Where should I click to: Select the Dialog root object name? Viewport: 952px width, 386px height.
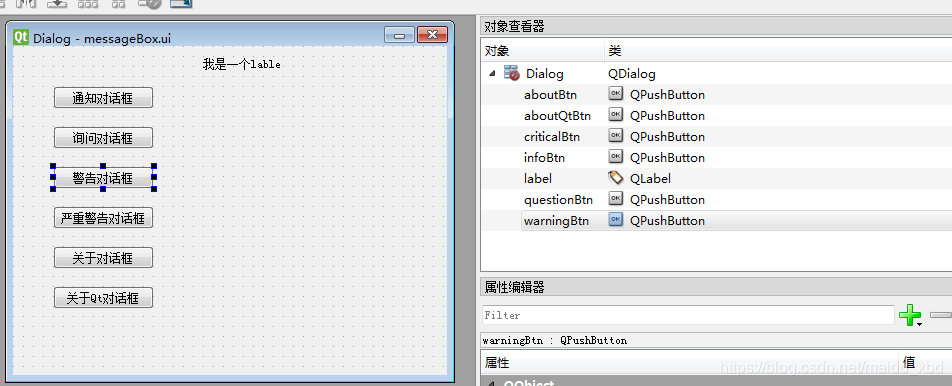[545, 74]
